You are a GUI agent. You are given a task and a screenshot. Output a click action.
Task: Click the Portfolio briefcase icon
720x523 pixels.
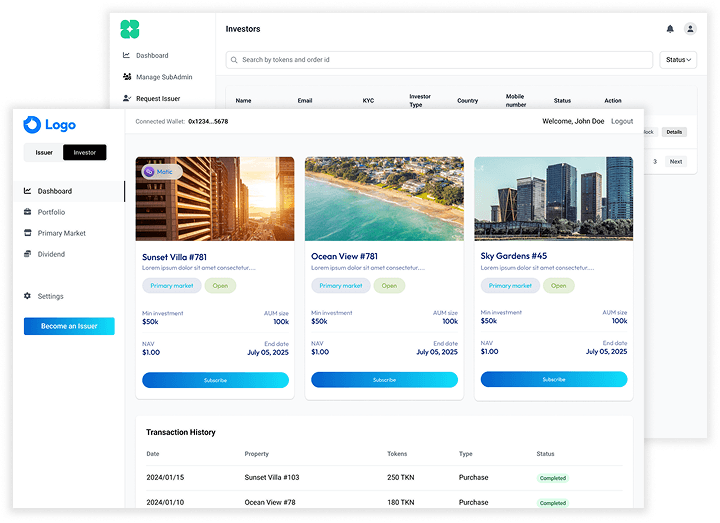(x=28, y=212)
